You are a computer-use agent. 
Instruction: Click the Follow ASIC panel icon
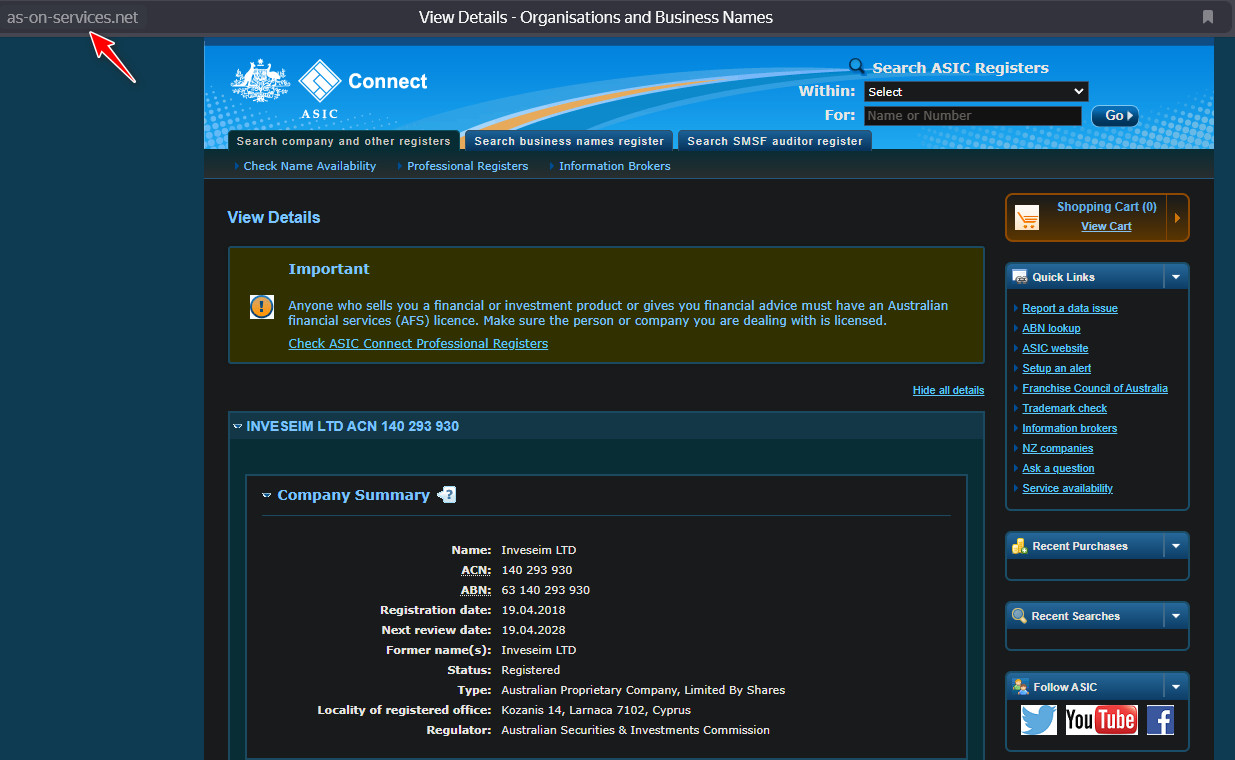pyautogui.click(x=1019, y=687)
